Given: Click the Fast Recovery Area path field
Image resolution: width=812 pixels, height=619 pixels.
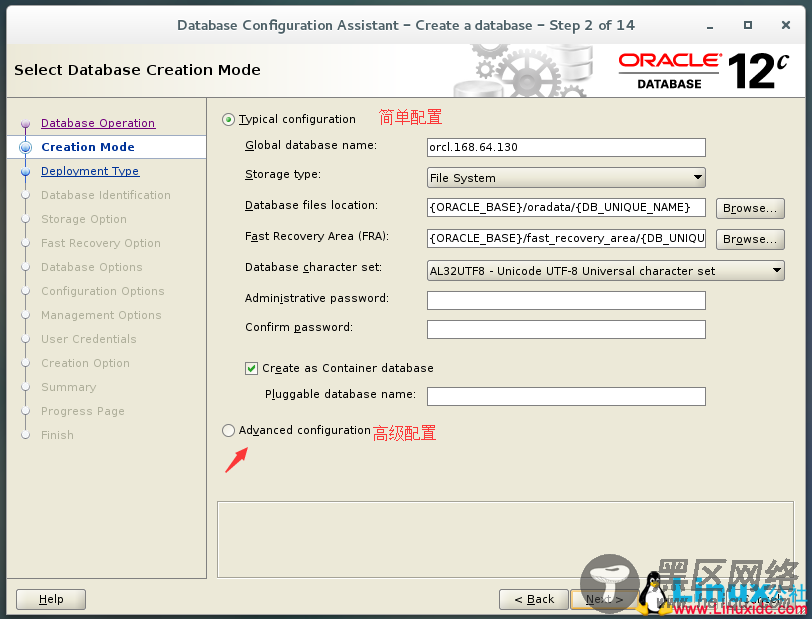Looking at the screenshot, I should click(x=566, y=238).
